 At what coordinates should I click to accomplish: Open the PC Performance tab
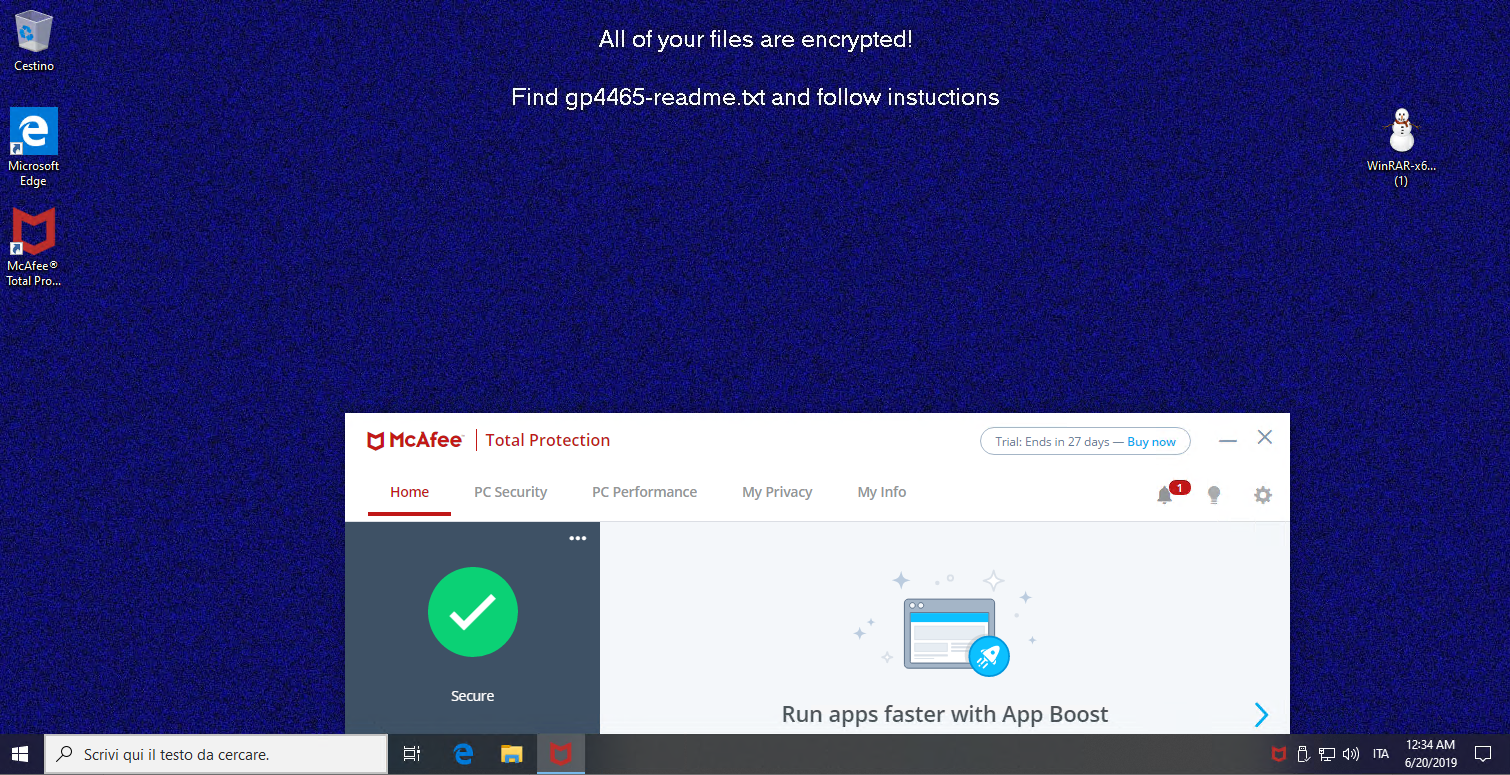pyautogui.click(x=644, y=492)
